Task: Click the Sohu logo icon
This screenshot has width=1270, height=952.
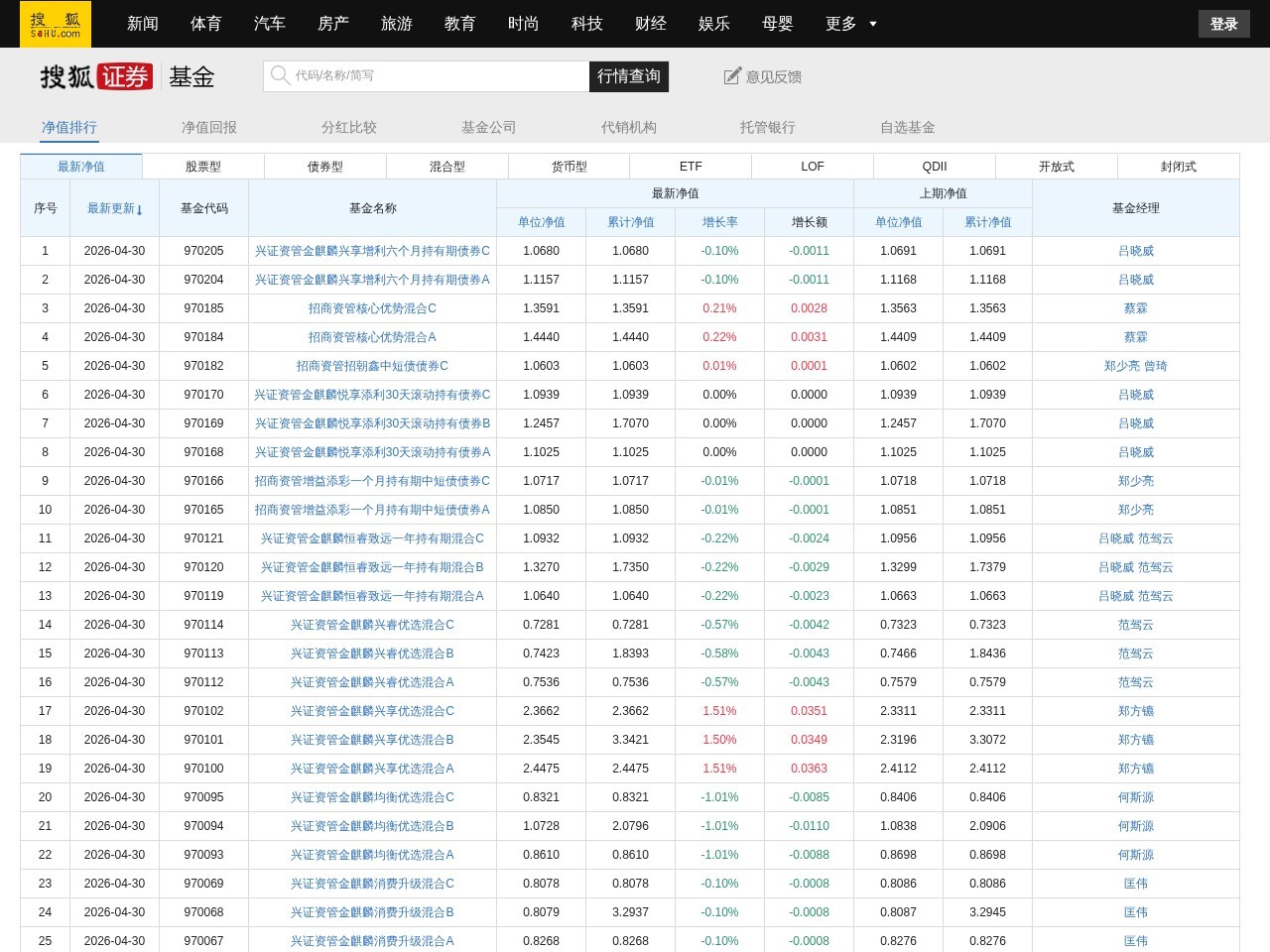Action: [x=56, y=24]
